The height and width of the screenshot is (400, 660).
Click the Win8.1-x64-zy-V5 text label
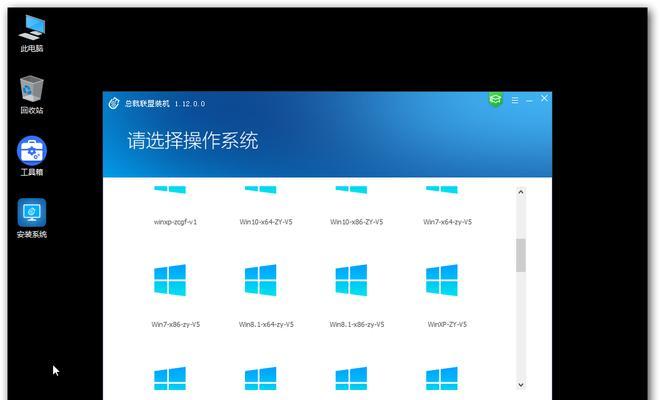(x=266, y=324)
